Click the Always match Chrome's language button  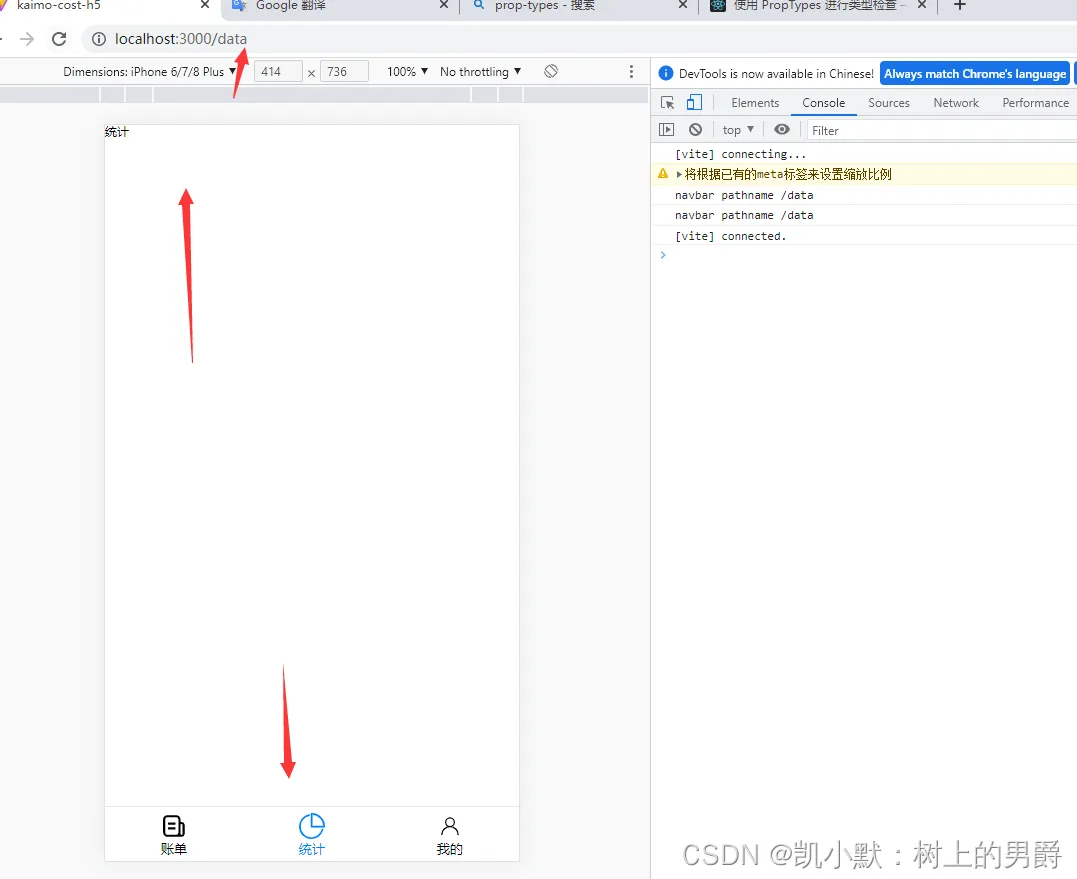coord(974,72)
